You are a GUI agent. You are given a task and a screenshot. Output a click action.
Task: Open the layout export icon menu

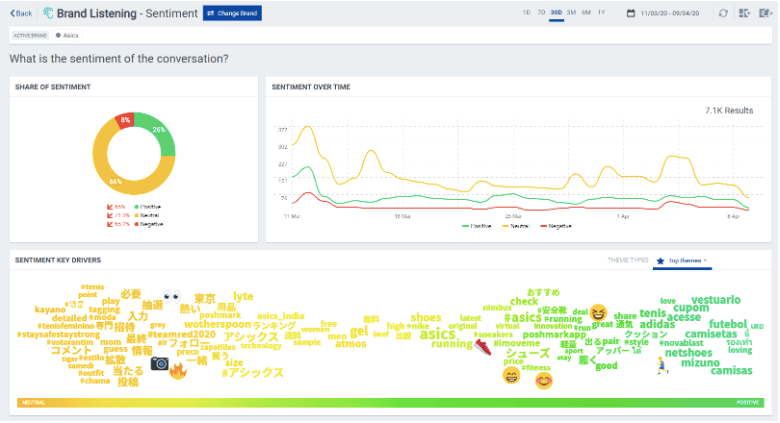(743, 13)
